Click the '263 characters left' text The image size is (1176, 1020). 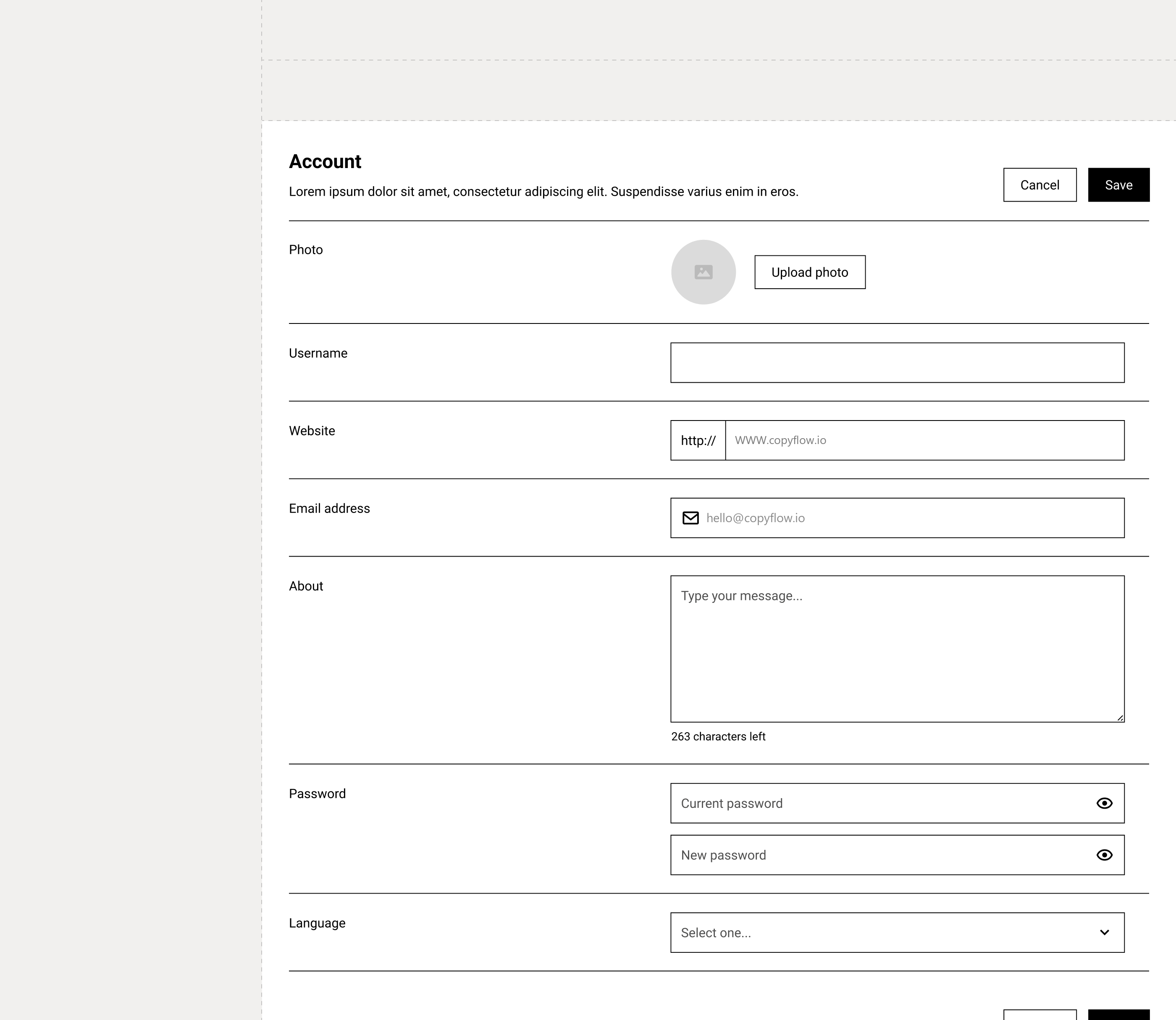coord(718,736)
